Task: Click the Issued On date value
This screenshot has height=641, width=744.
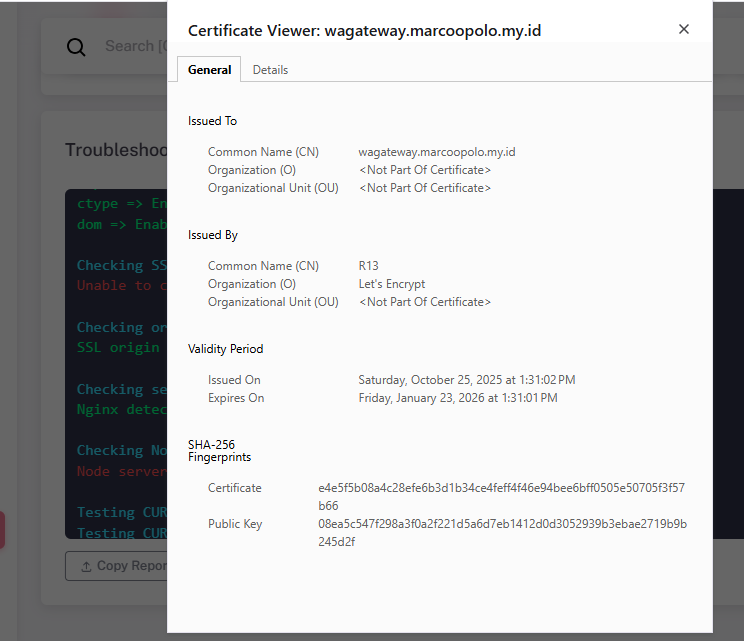Action: 467,380
